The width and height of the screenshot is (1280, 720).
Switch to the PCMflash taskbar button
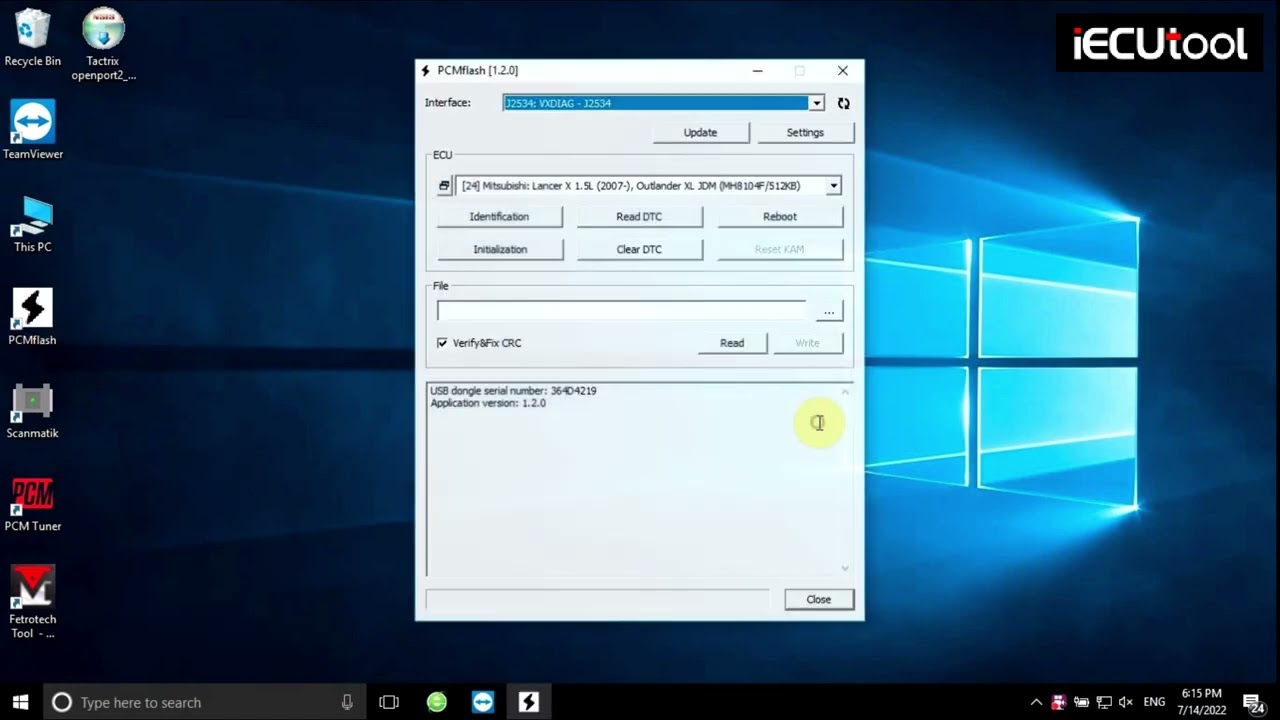pos(529,702)
